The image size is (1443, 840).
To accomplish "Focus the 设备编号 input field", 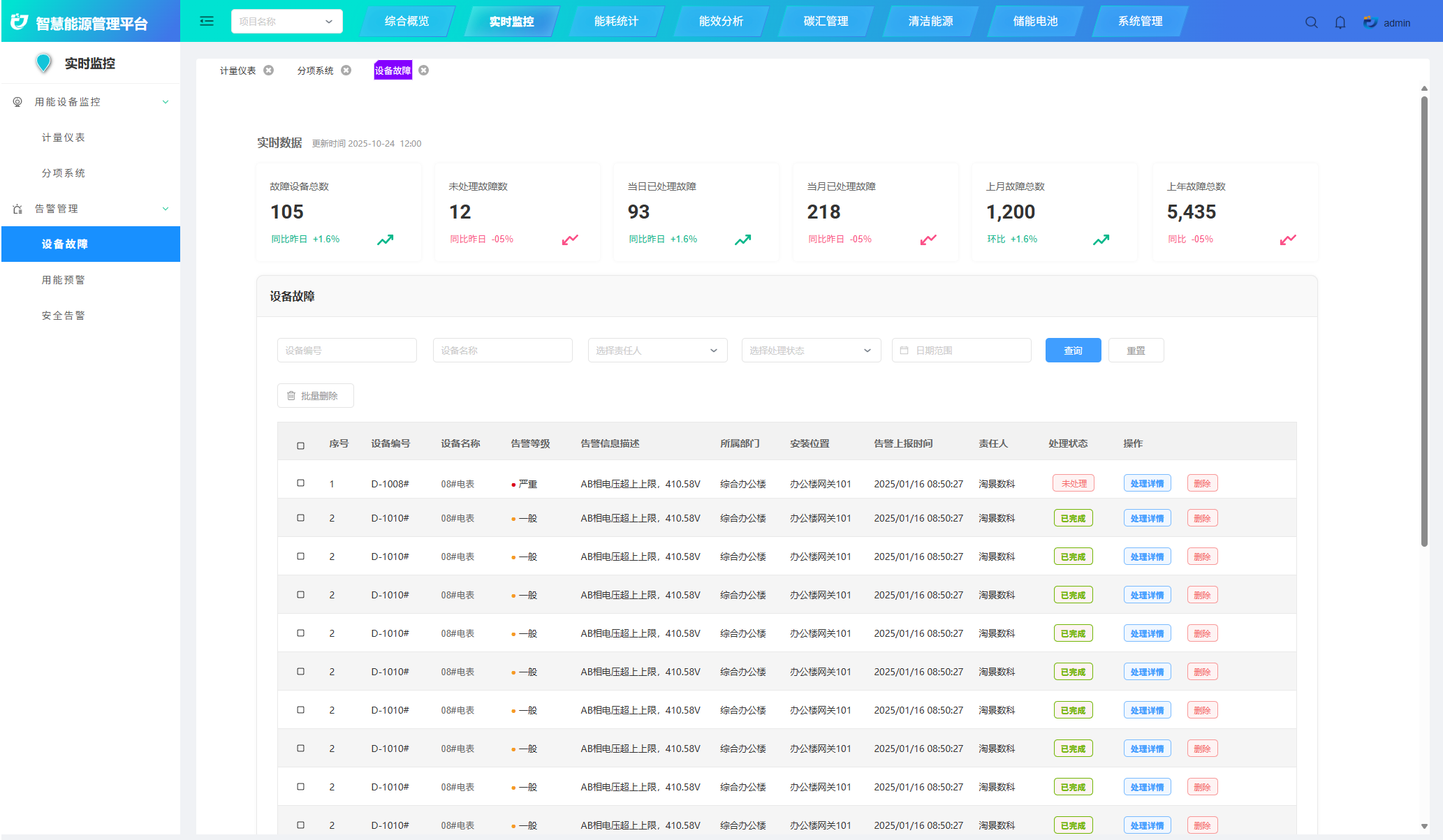I will tap(347, 351).
